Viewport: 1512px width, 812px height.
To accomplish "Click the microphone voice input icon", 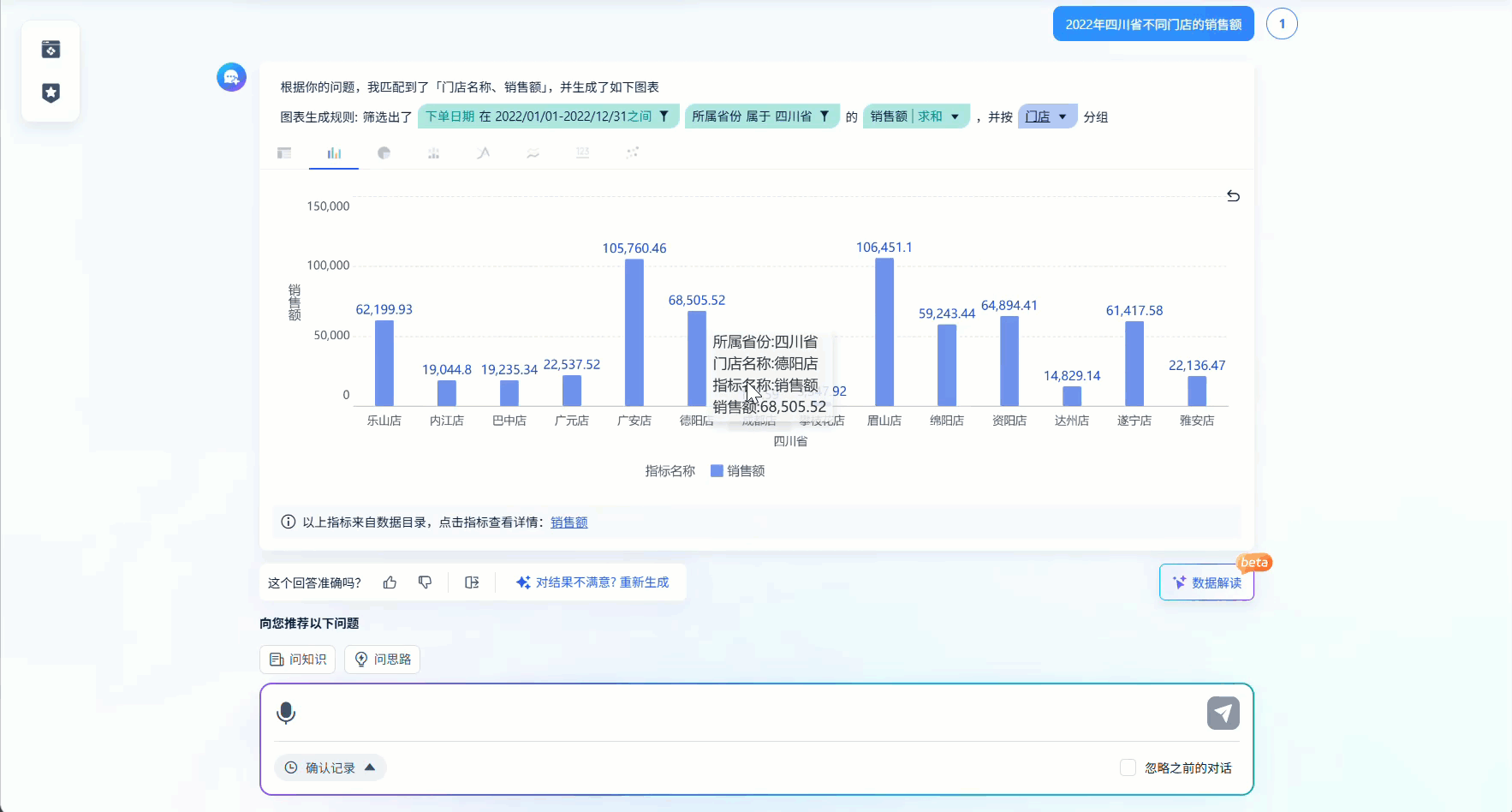I will tap(286, 713).
